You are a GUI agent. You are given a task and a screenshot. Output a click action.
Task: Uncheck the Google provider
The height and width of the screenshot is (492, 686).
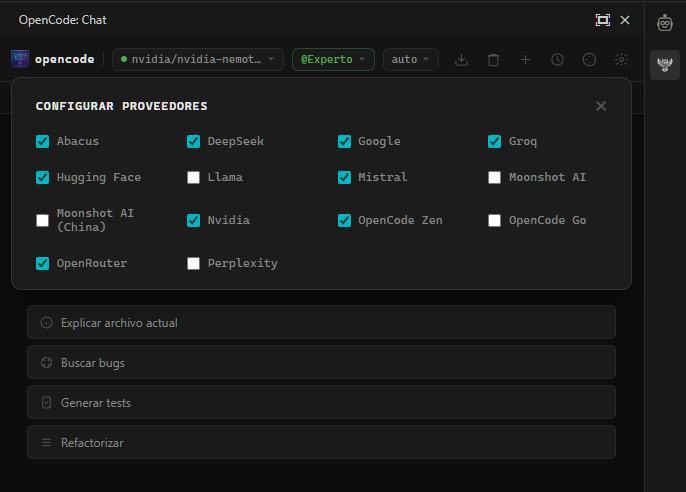[x=344, y=141]
